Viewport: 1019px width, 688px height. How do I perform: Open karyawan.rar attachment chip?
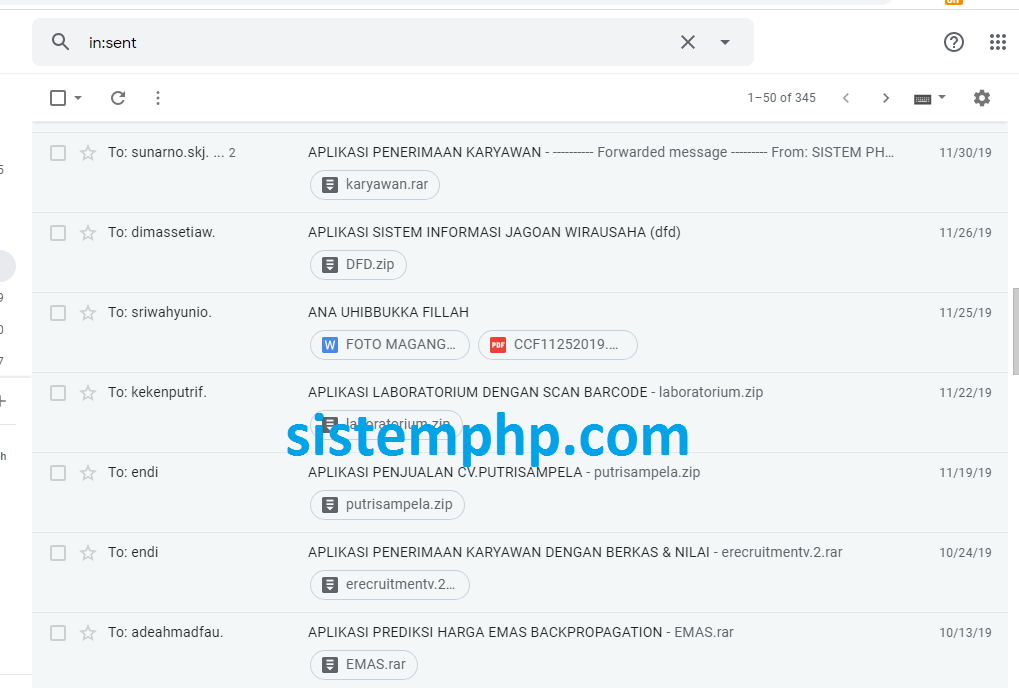pyautogui.click(x=375, y=185)
